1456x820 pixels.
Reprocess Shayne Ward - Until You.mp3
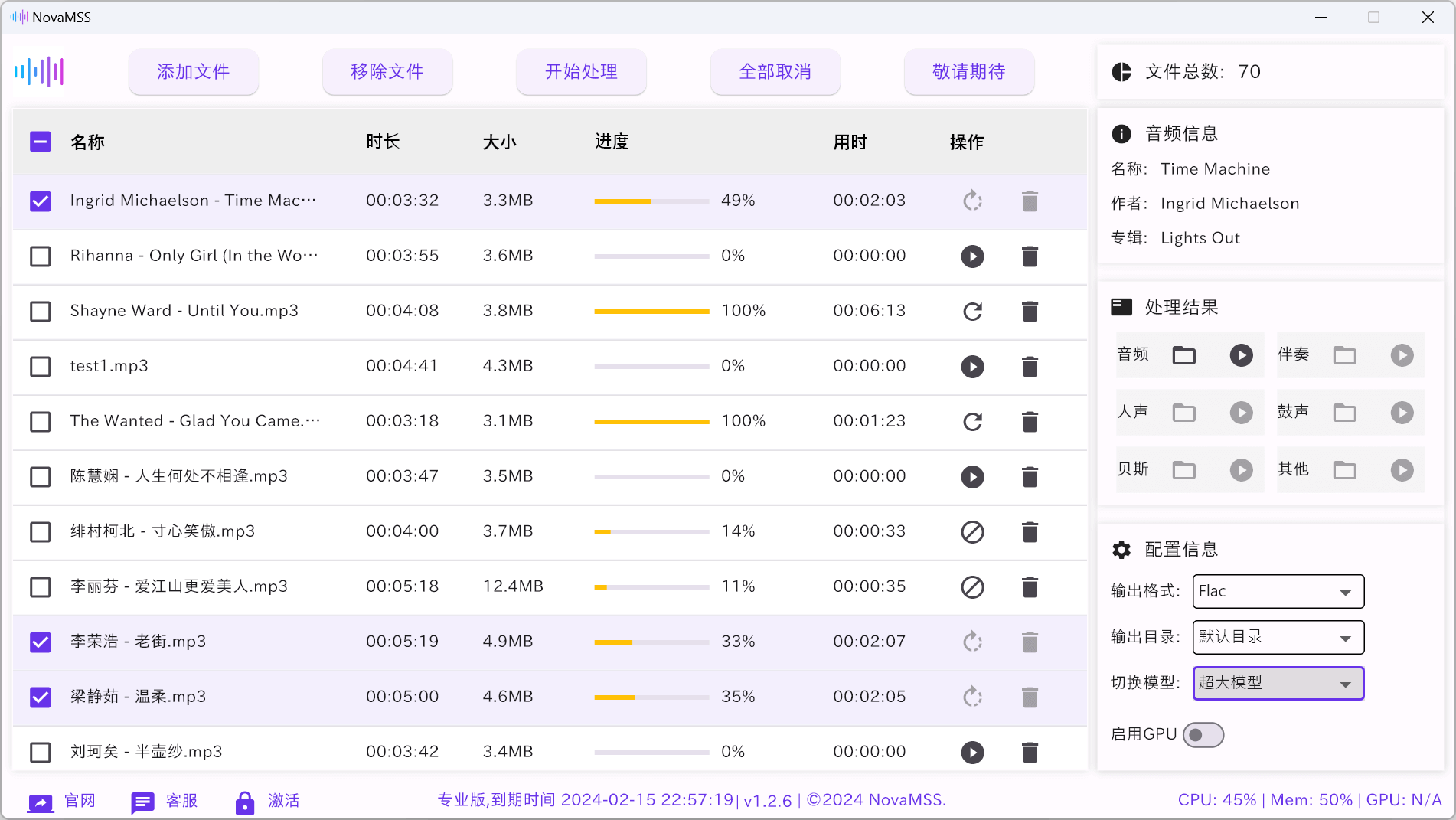[972, 312]
